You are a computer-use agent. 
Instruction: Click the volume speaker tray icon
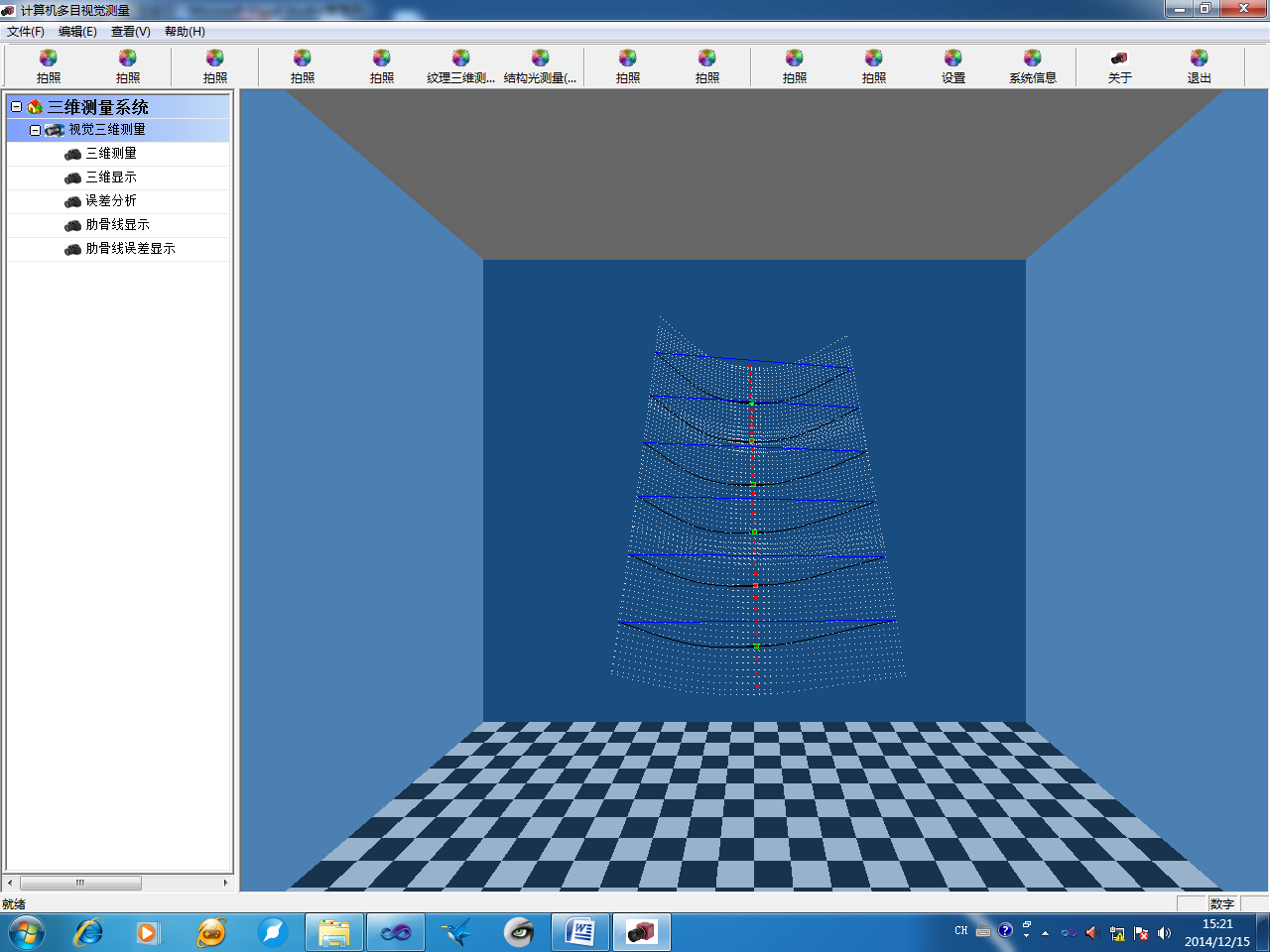1164,933
